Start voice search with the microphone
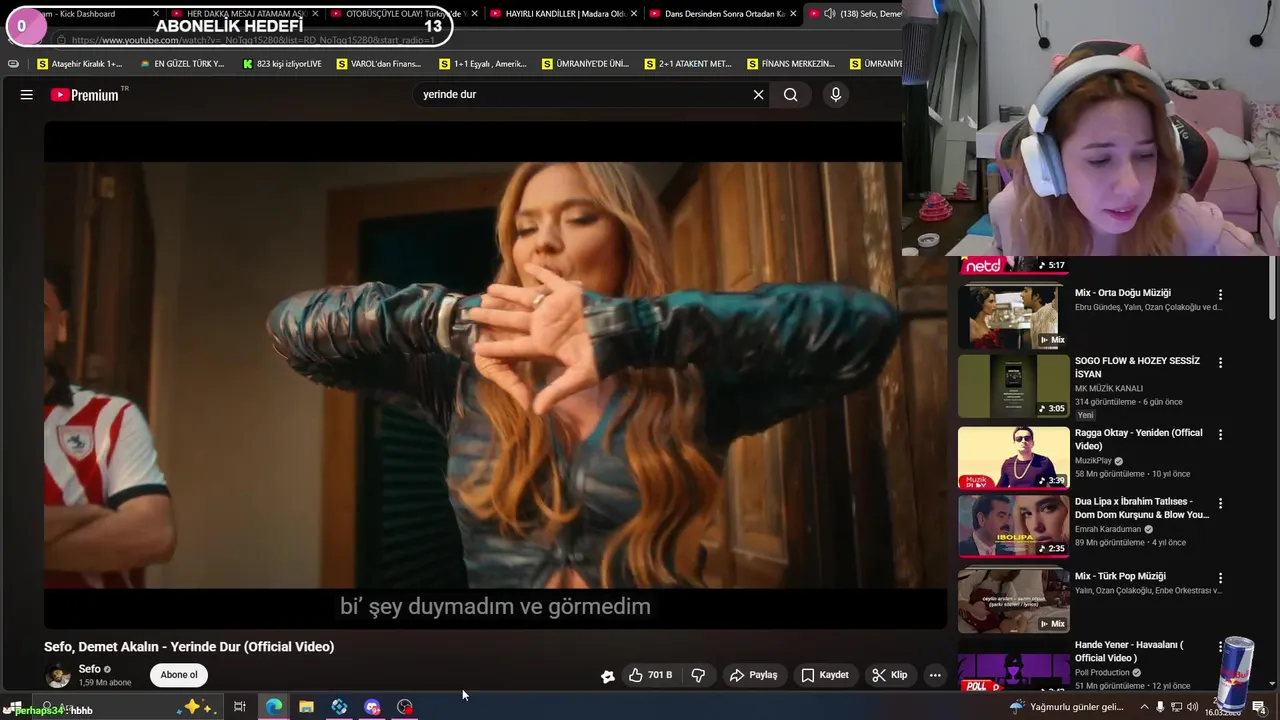Viewport: 1280px width, 720px height. 836,94
